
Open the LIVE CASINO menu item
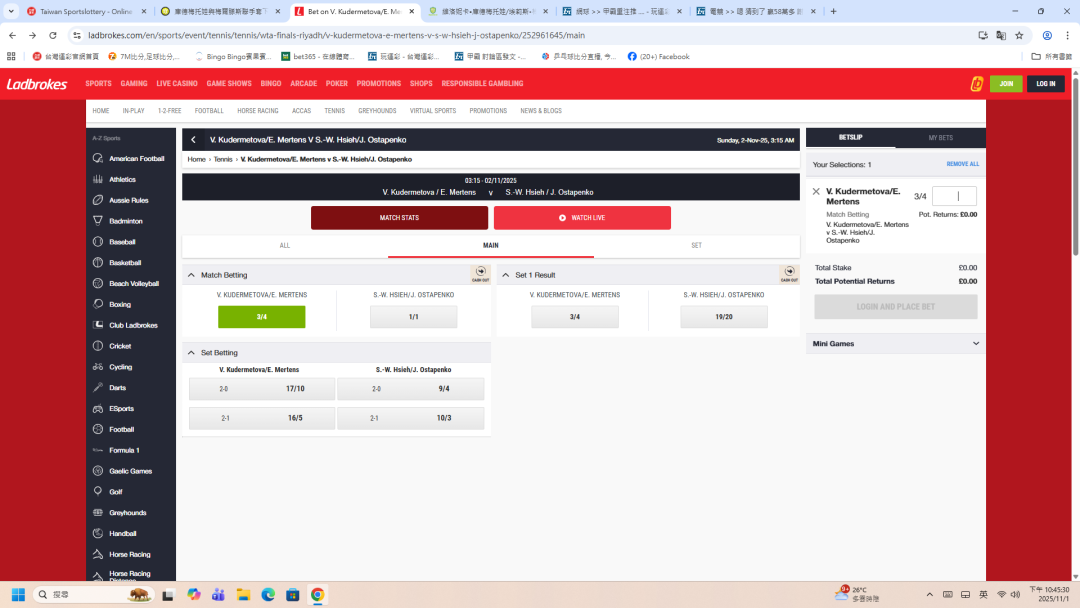click(x=176, y=83)
